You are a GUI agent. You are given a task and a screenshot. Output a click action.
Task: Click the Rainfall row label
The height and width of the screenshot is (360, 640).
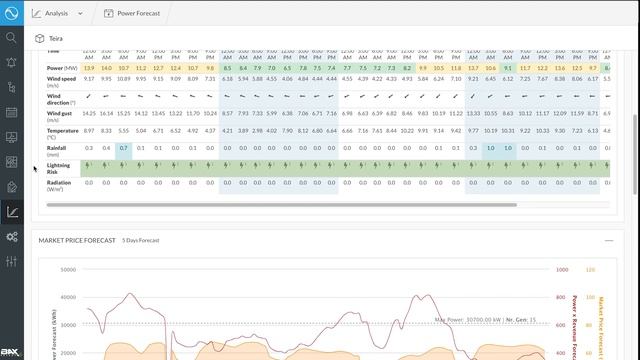pyautogui.click(x=56, y=151)
